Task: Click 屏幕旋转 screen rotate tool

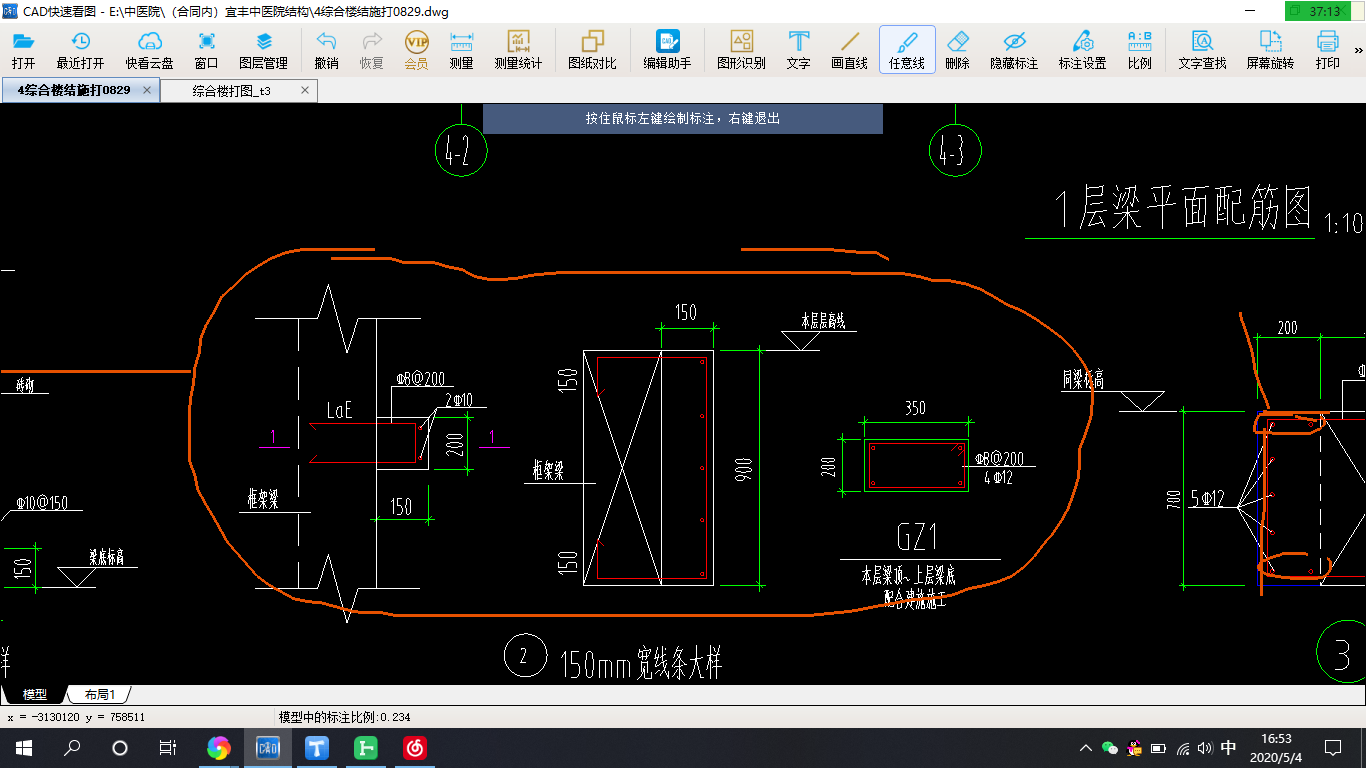Action: [1270, 50]
